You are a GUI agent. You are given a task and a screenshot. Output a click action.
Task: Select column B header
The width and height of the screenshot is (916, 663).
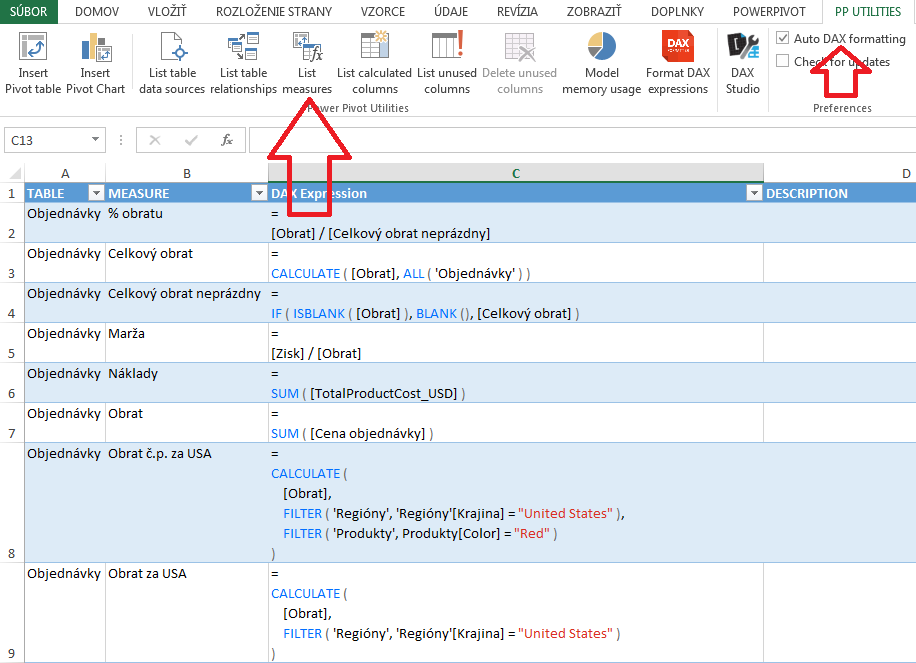tap(187, 173)
